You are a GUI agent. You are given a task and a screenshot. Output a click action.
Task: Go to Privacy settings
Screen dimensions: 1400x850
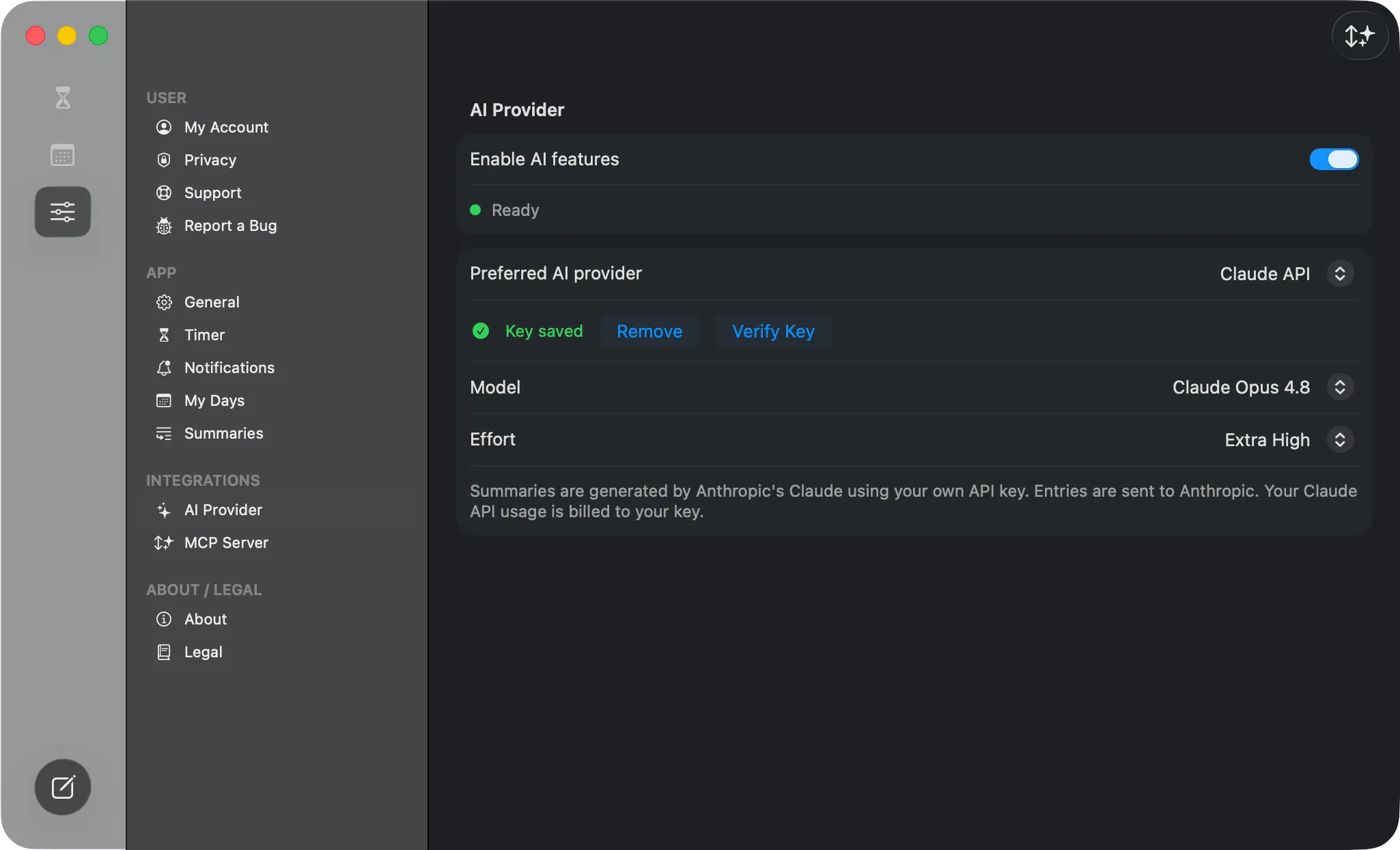tap(210, 160)
